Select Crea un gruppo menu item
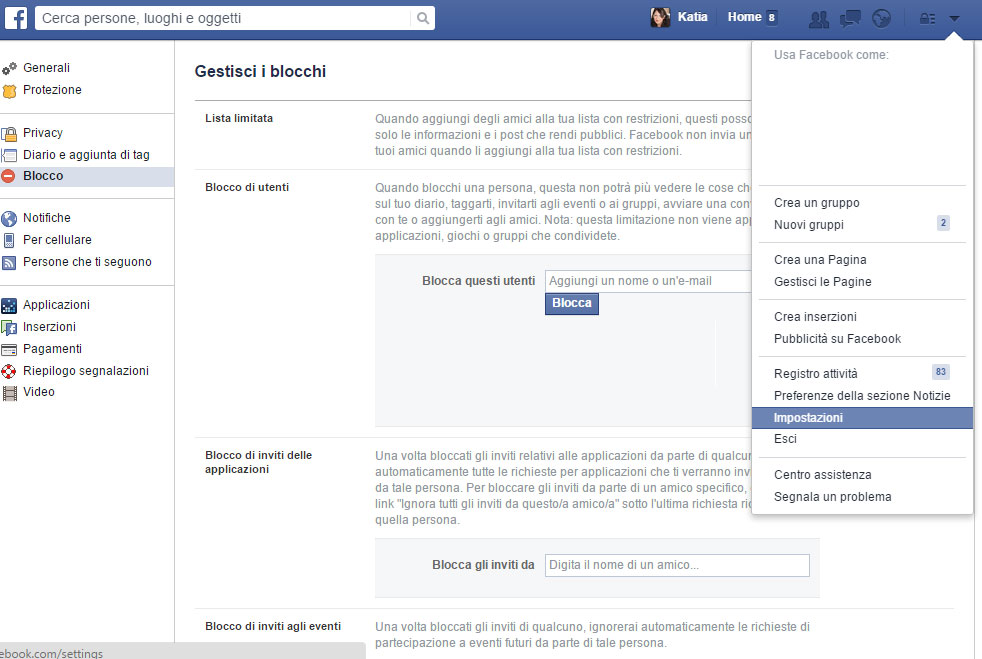 click(817, 203)
